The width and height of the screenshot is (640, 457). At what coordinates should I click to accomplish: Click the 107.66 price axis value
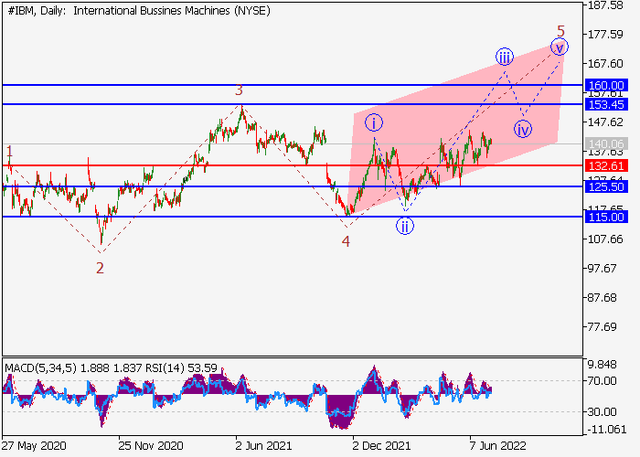(x=606, y=239)
